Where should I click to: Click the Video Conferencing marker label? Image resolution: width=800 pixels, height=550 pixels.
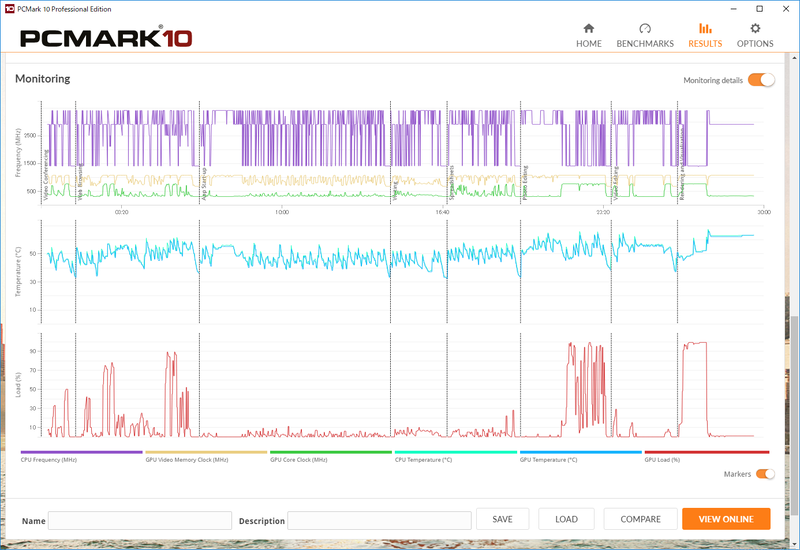tap(45, 175)
